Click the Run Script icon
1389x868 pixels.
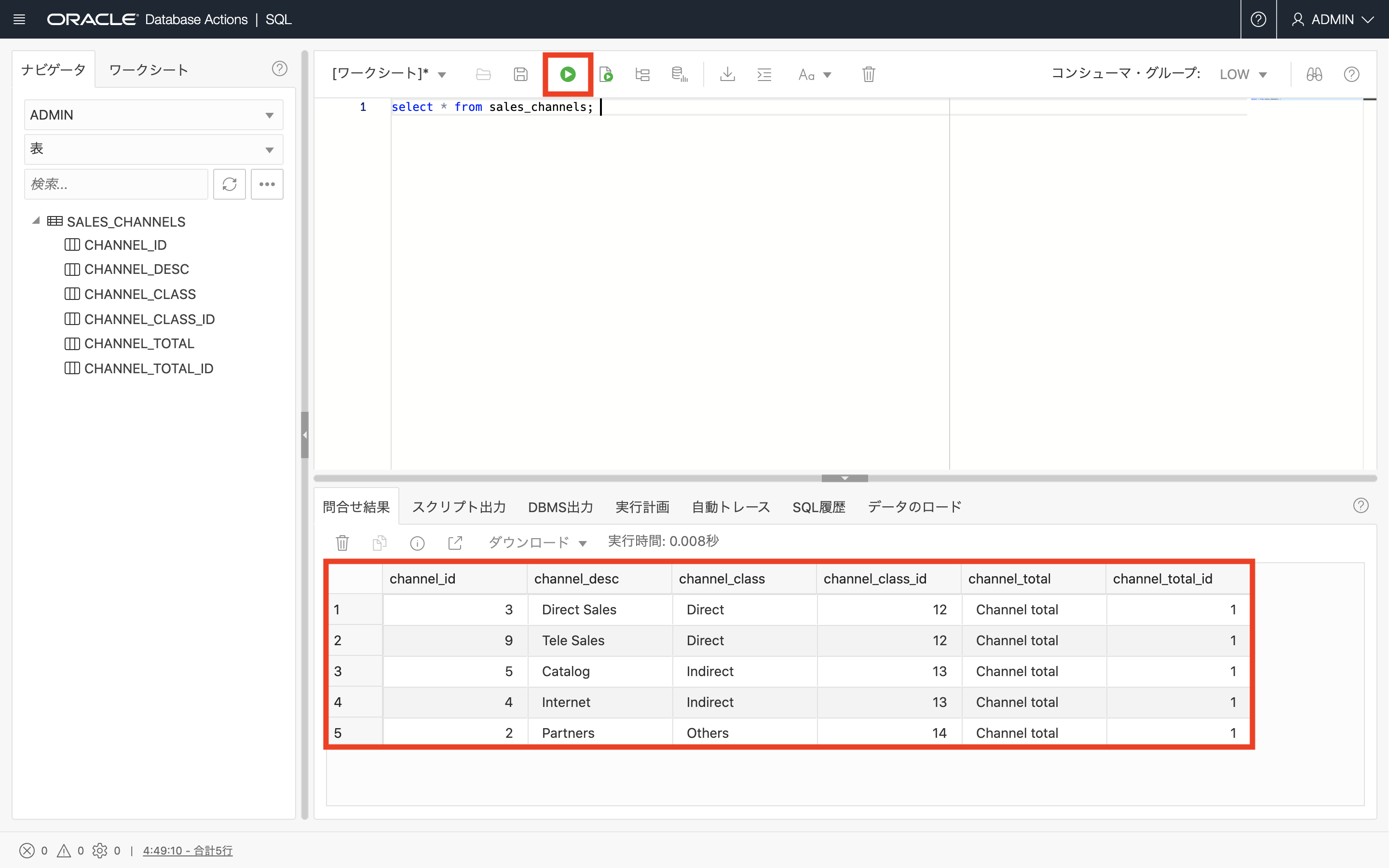[x=606, y=74]
